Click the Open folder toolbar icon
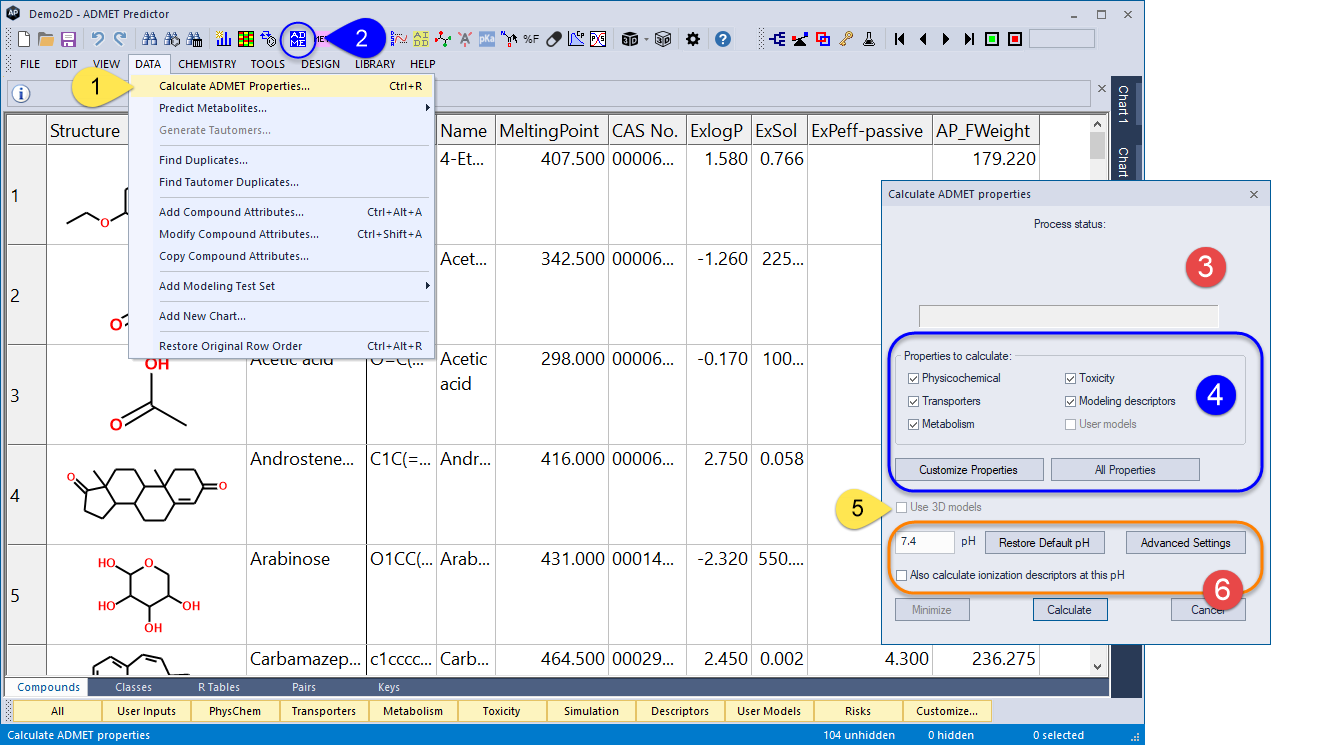Screen dimensions: 1320x745 pos(46,39)
